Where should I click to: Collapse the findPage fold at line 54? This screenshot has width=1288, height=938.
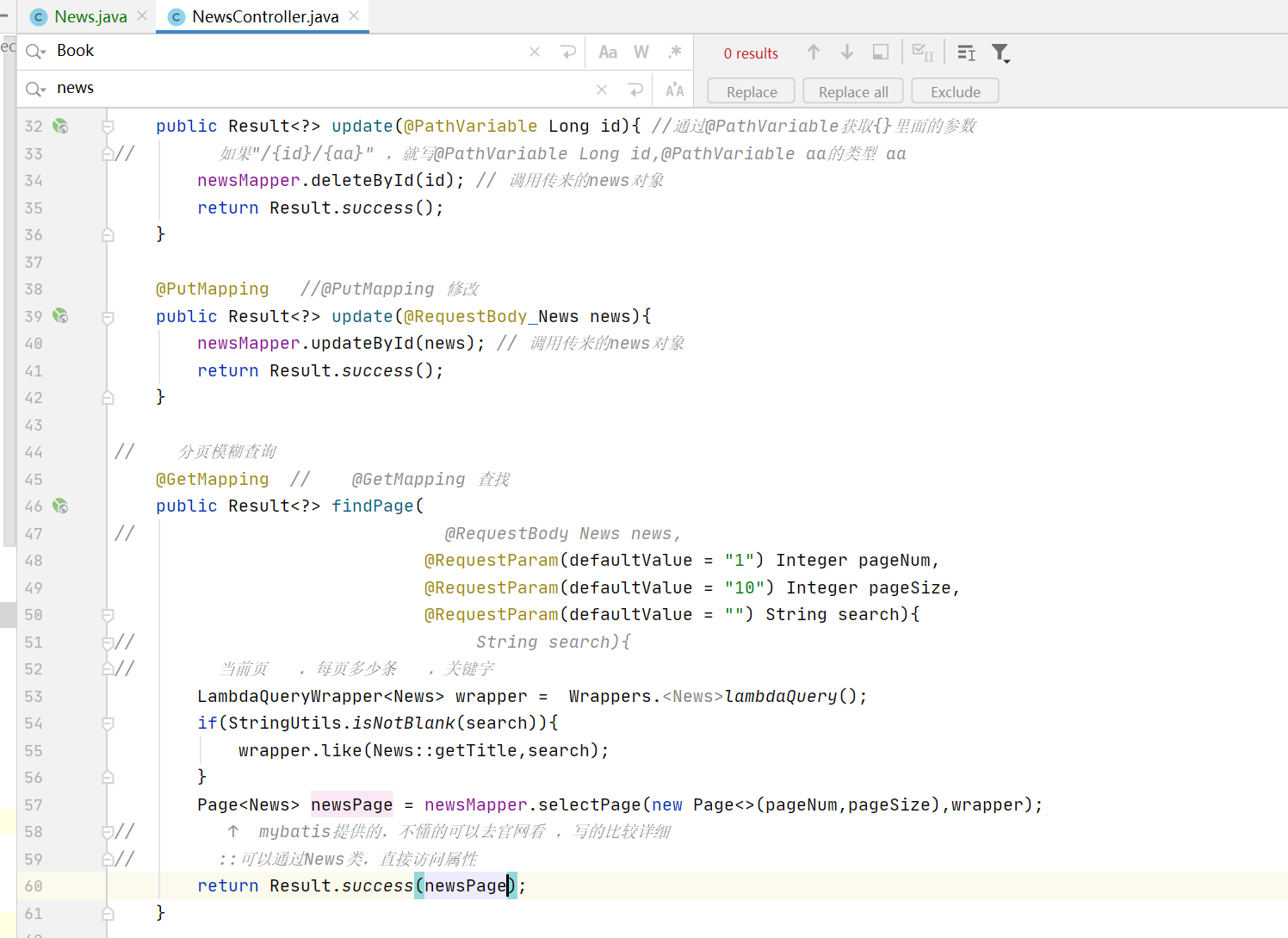(107, 724)
